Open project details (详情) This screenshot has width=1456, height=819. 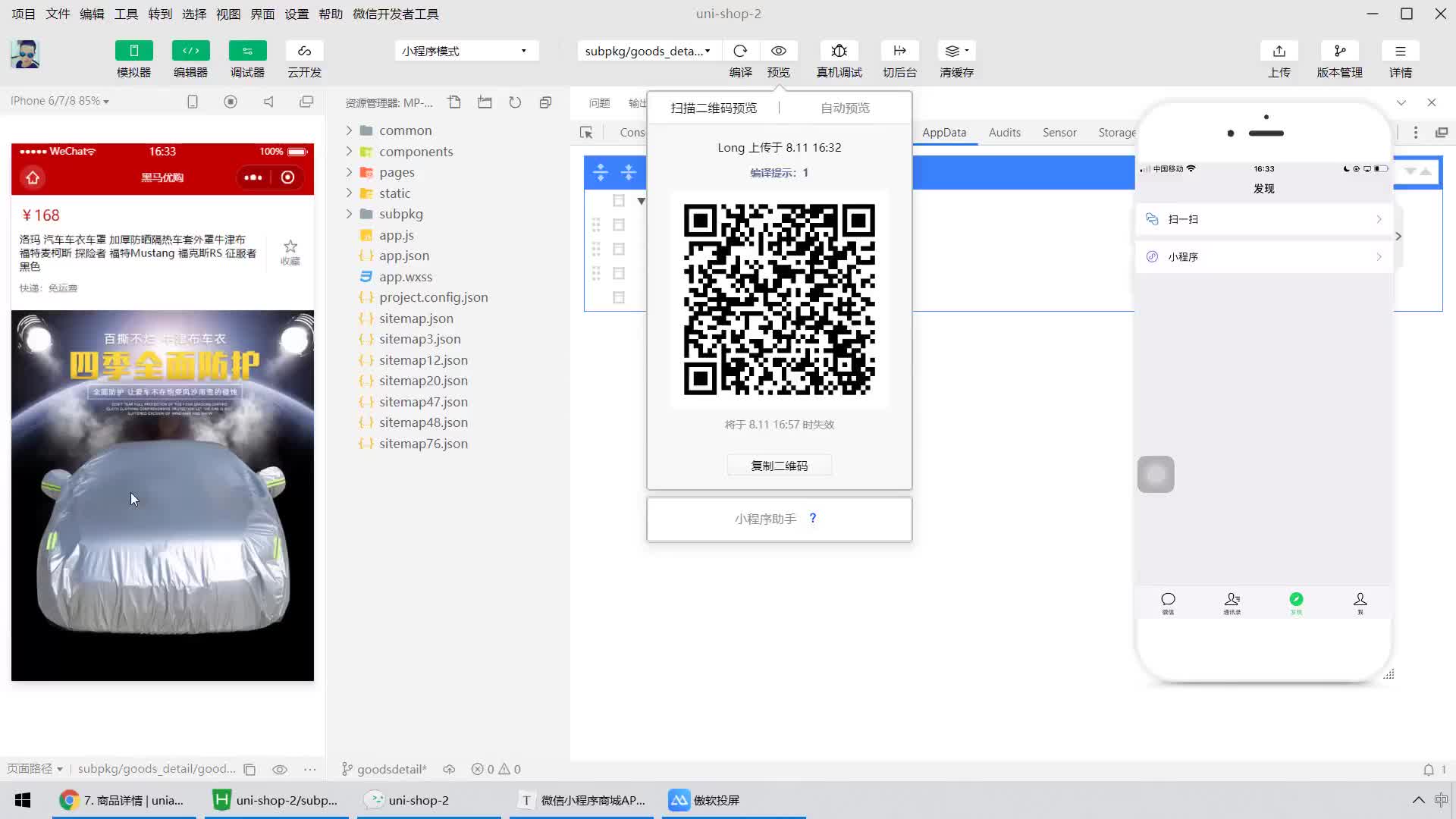click(x=1400, y=51)
